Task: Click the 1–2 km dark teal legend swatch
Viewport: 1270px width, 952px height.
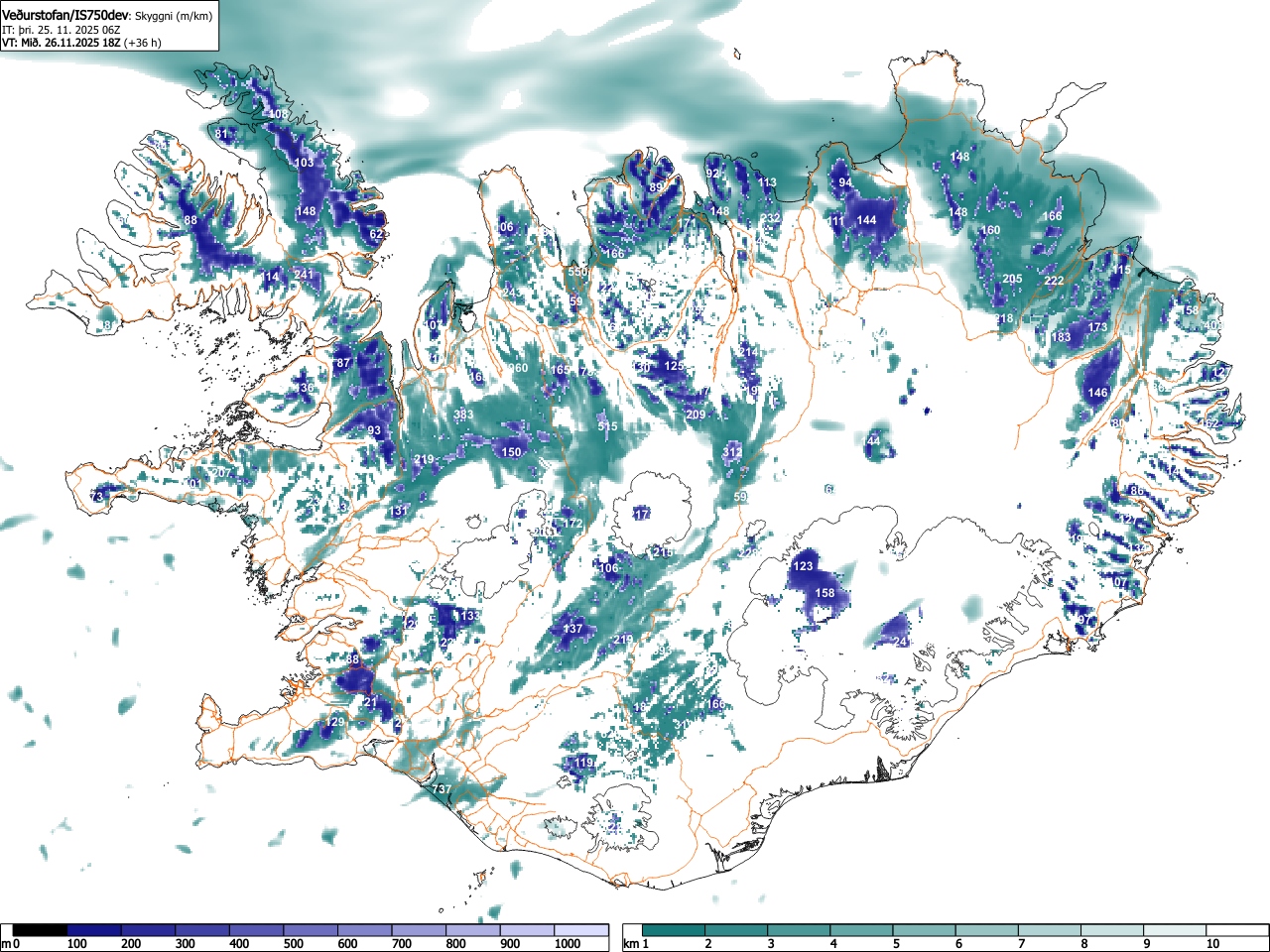Action: click(674, 930)
